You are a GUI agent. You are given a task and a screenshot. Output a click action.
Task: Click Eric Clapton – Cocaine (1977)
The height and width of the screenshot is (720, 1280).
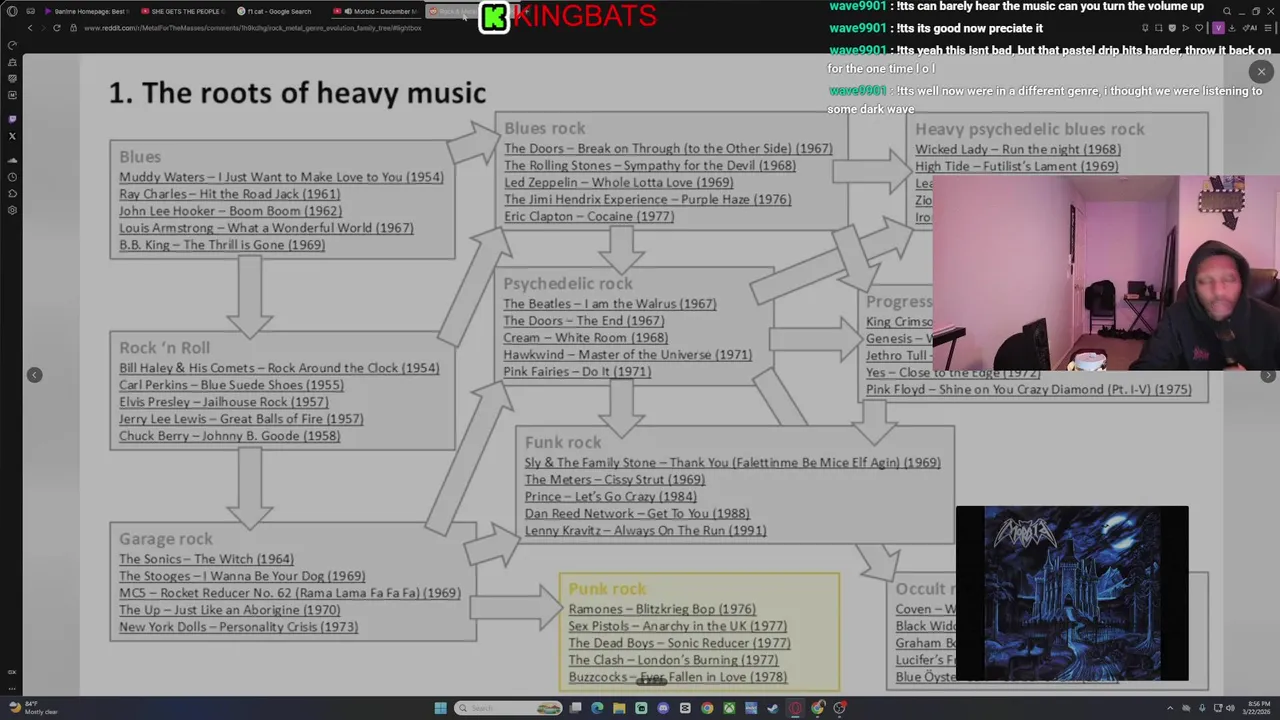pyautogui.click(x=588, y=216)
